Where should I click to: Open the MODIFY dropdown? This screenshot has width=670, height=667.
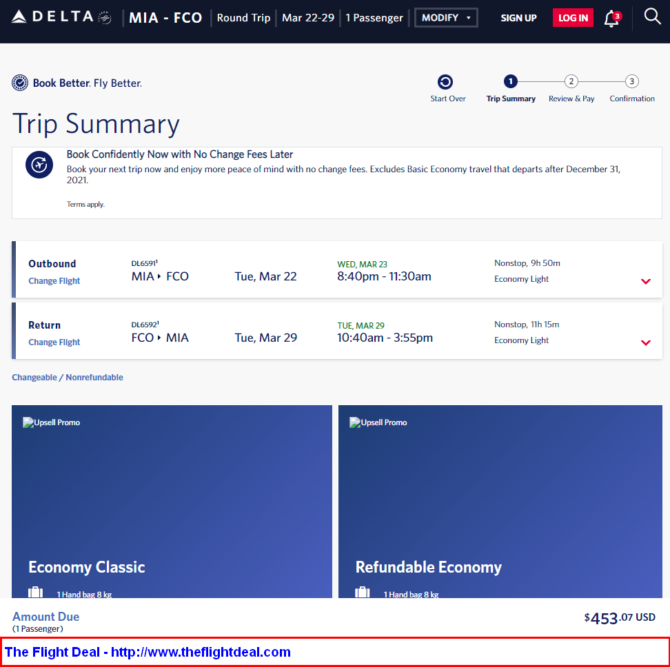click(446, 18)
